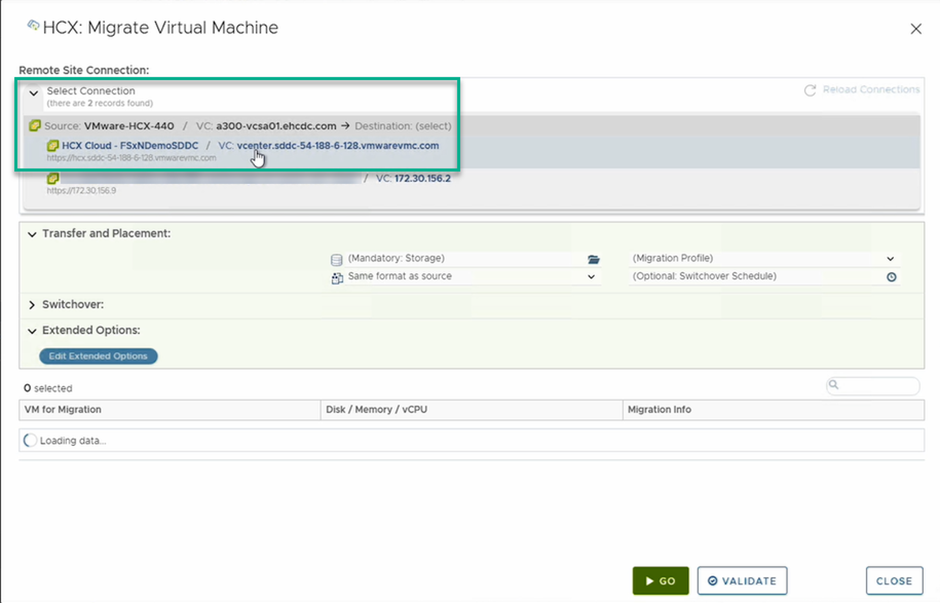The width and height of the screenshot is (940, 603).
Task: Select HCX Cloud - FSxNDemoSDDC connection
Action: [471, 151]
